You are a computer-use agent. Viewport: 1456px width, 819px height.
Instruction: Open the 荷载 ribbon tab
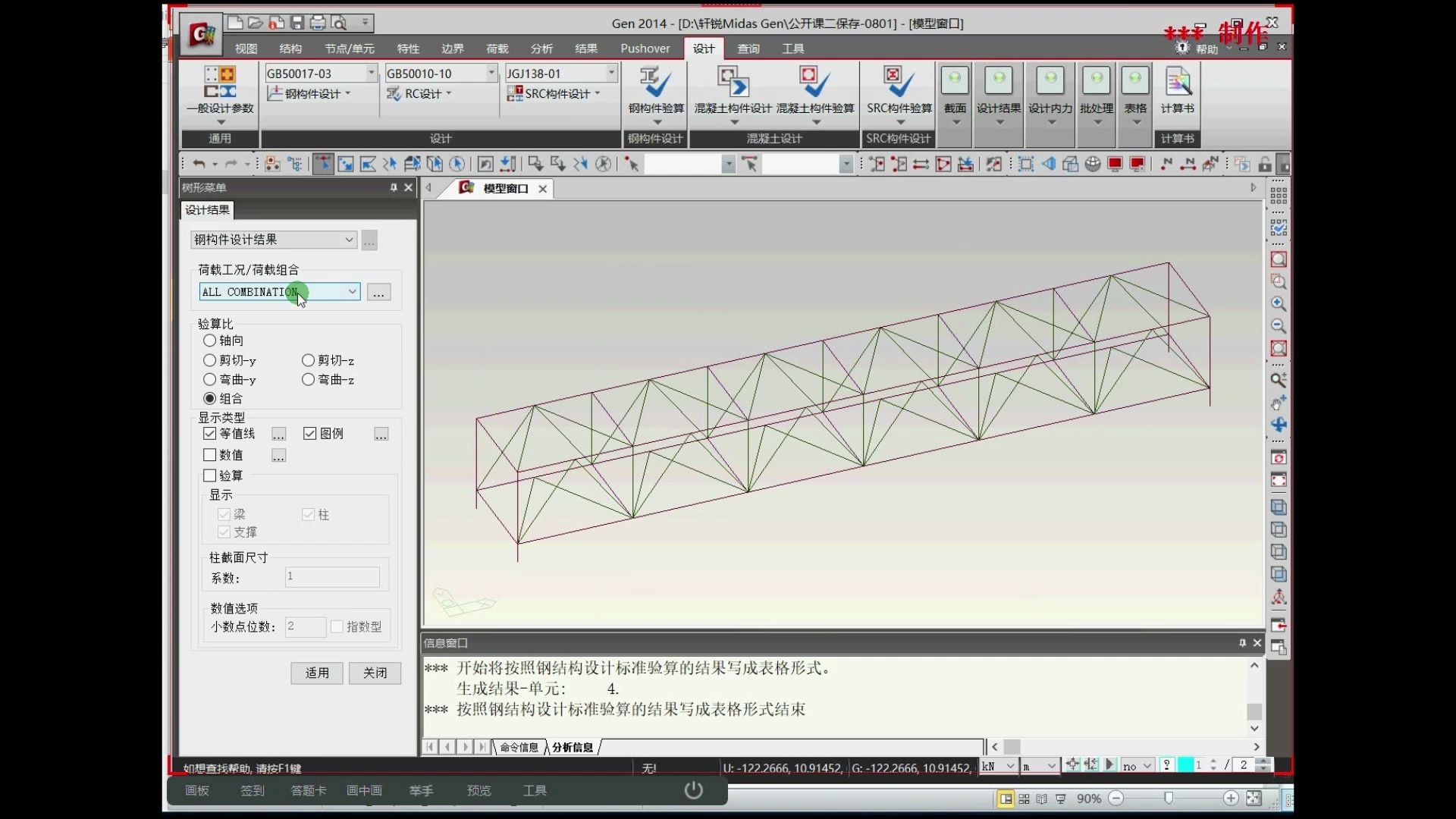tap(497, 49)
